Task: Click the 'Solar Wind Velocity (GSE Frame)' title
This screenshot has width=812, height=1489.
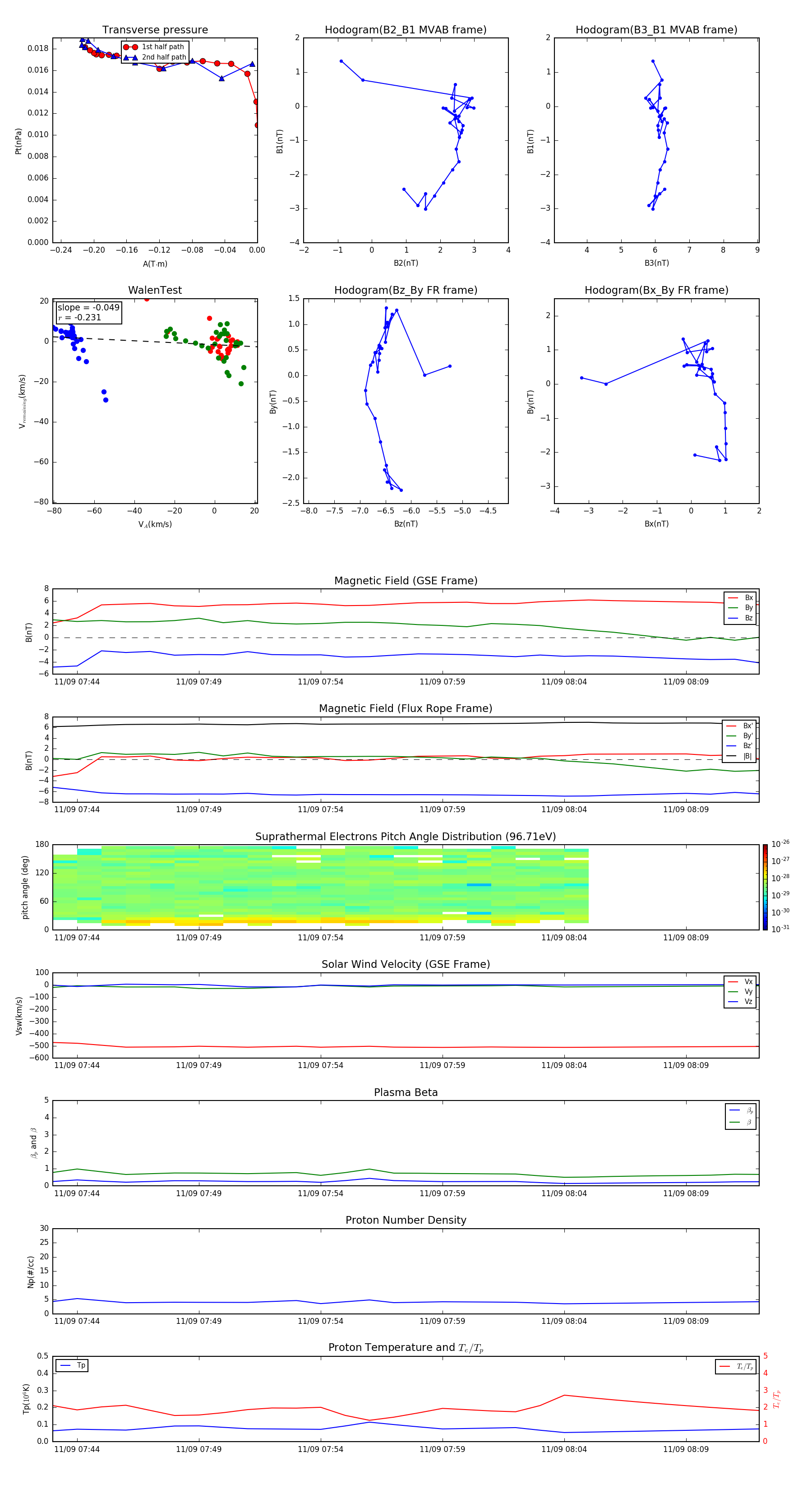Action: (x=406, y=964)
